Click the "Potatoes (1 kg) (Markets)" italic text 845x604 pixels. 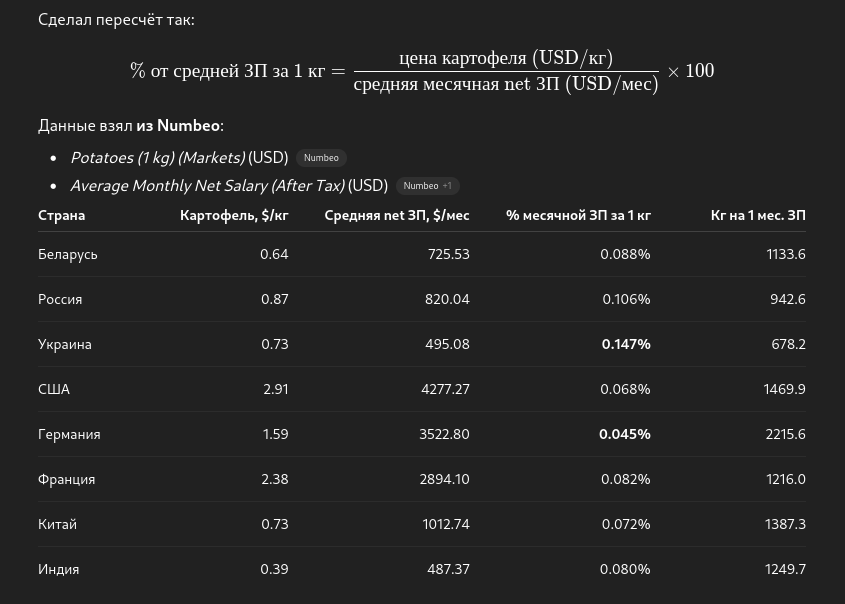point(157,158)
